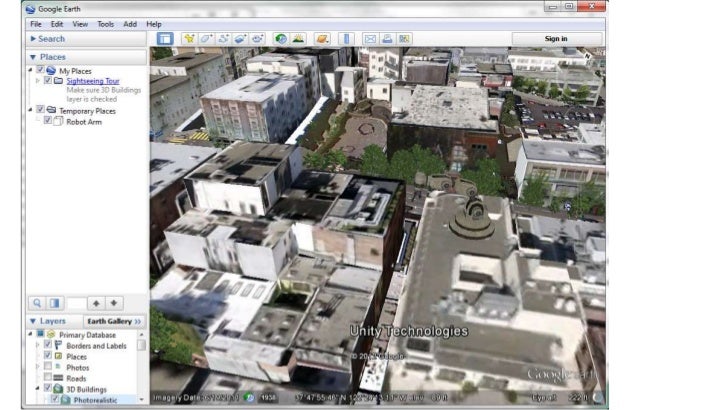Click the Primary Database icon in Layers
Viewport: 728px width, 410px height.
[51, 334]
